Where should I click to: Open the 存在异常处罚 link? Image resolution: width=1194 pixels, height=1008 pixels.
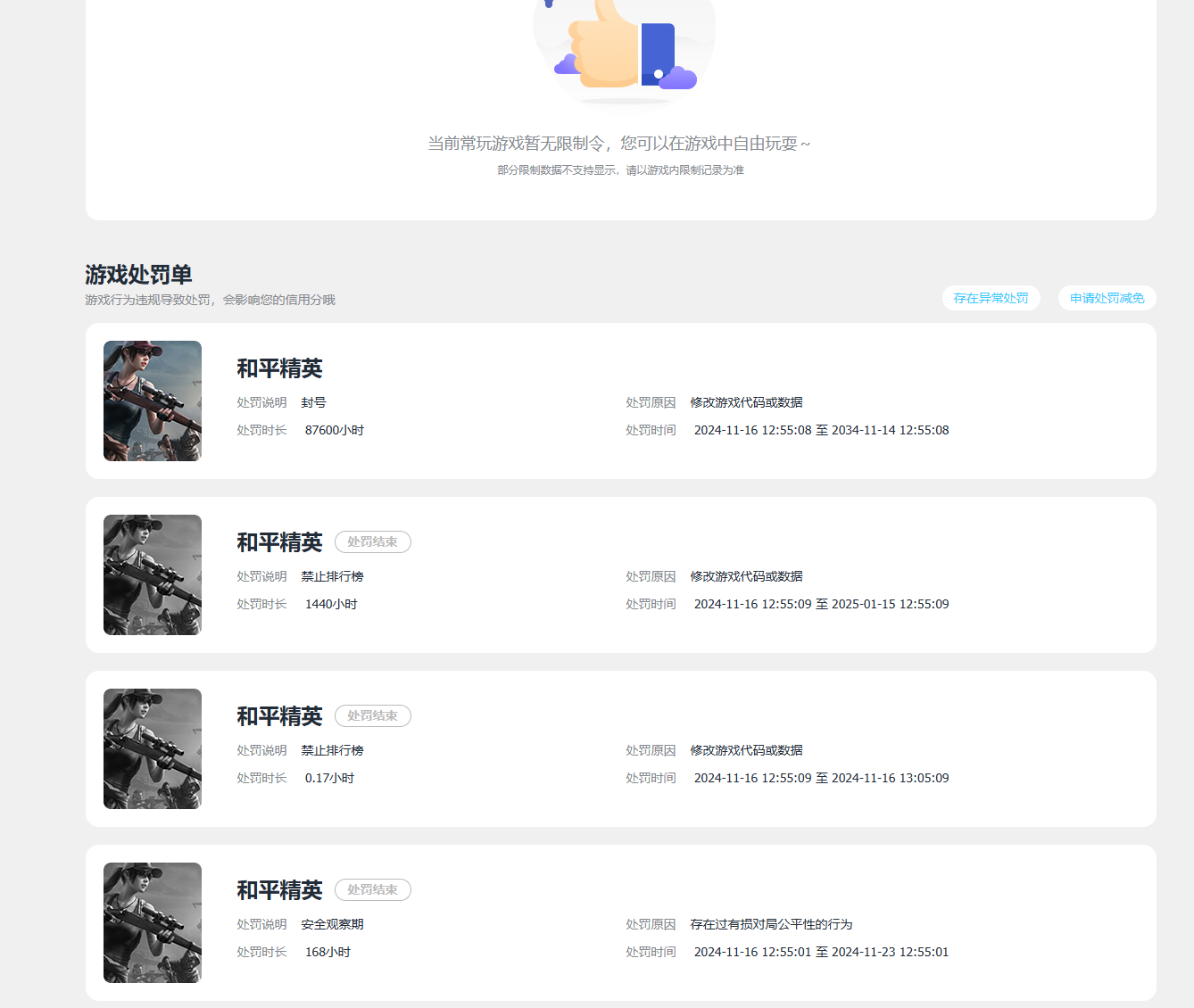coord(991,298)
